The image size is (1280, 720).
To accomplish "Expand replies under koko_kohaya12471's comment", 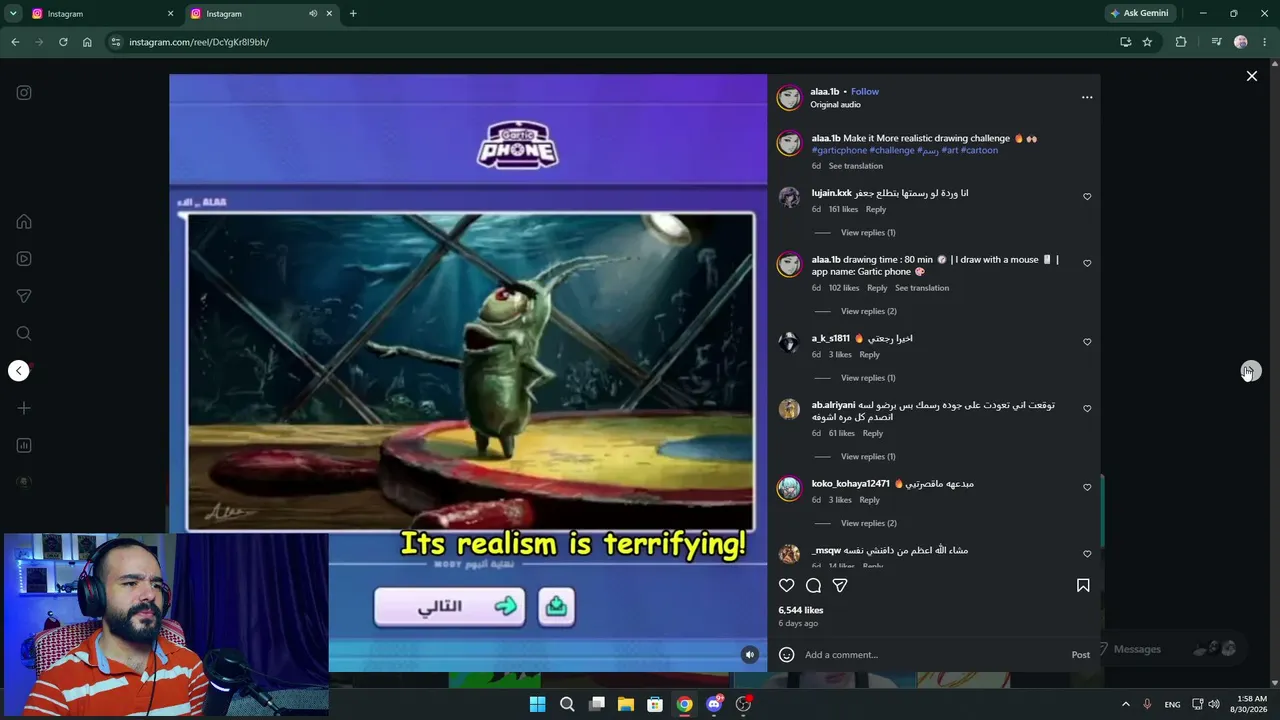I will tap(868, 524).
